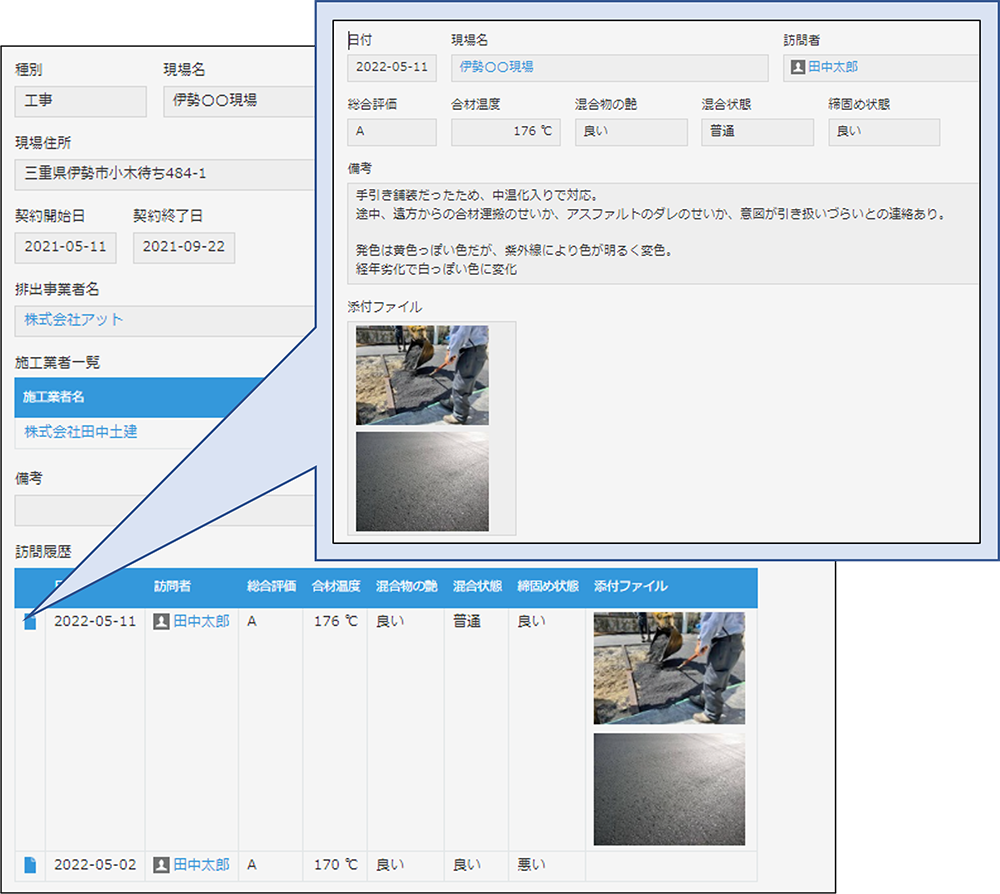Click the 合材温度 column header in 訪問履歴
The width and height of the screenshot is (1000, 894).
337,588
